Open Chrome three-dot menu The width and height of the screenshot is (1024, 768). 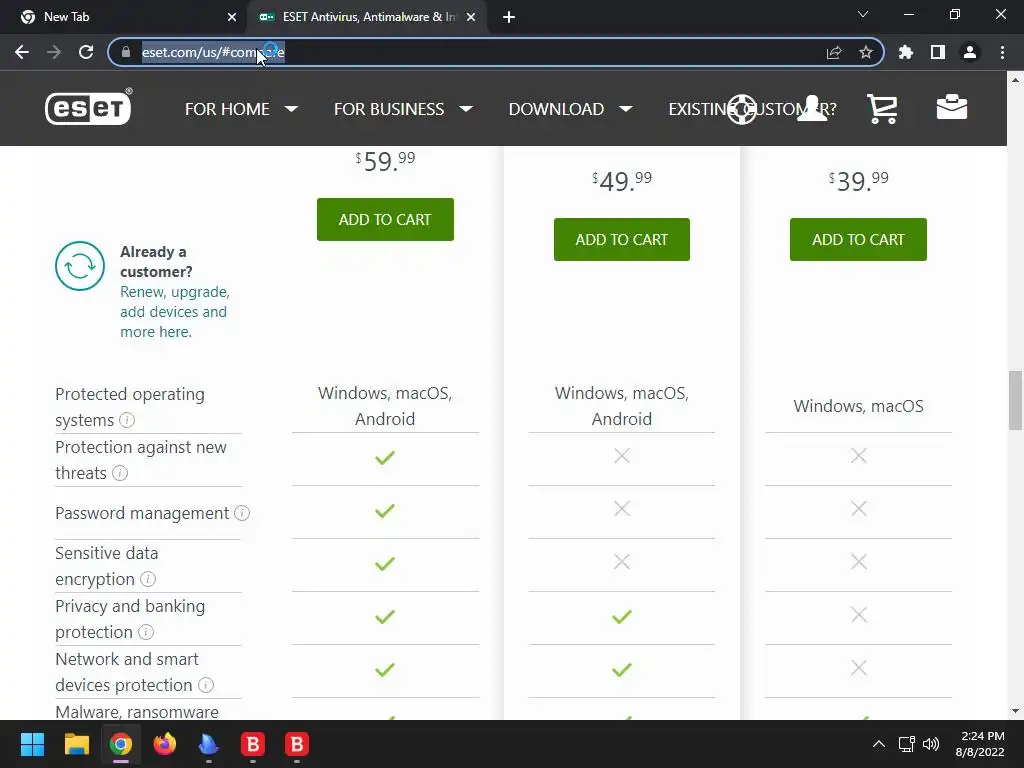1002,52
